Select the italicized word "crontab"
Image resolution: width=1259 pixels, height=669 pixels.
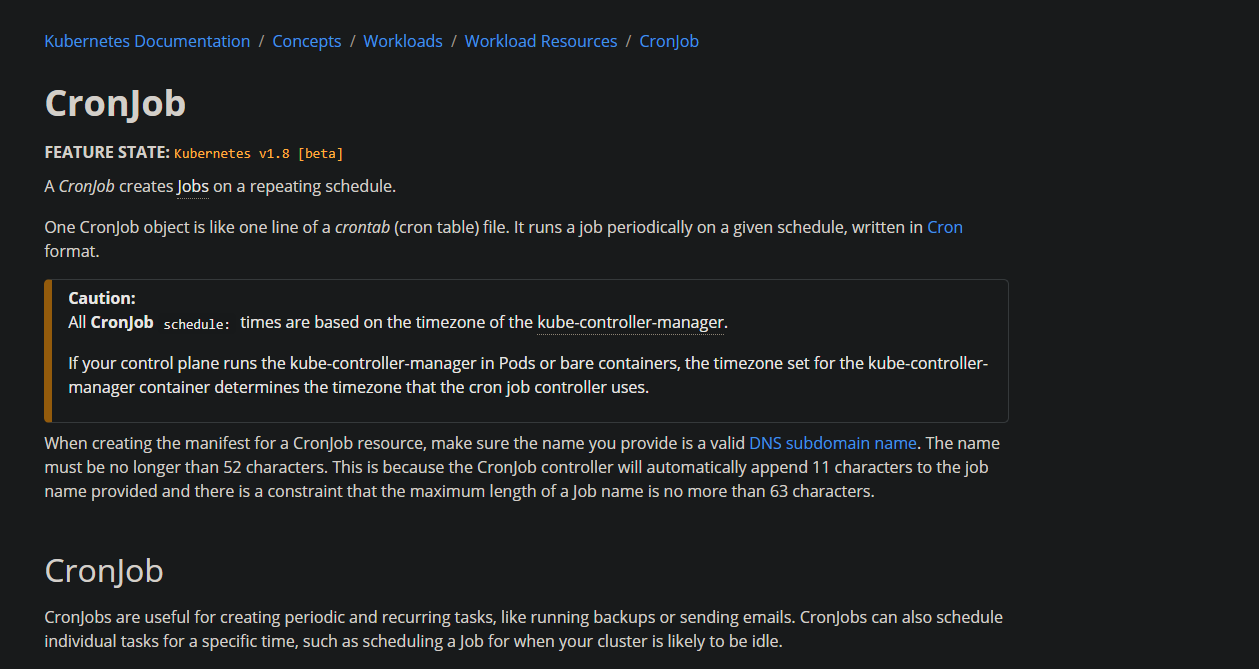tap(362, 227)
